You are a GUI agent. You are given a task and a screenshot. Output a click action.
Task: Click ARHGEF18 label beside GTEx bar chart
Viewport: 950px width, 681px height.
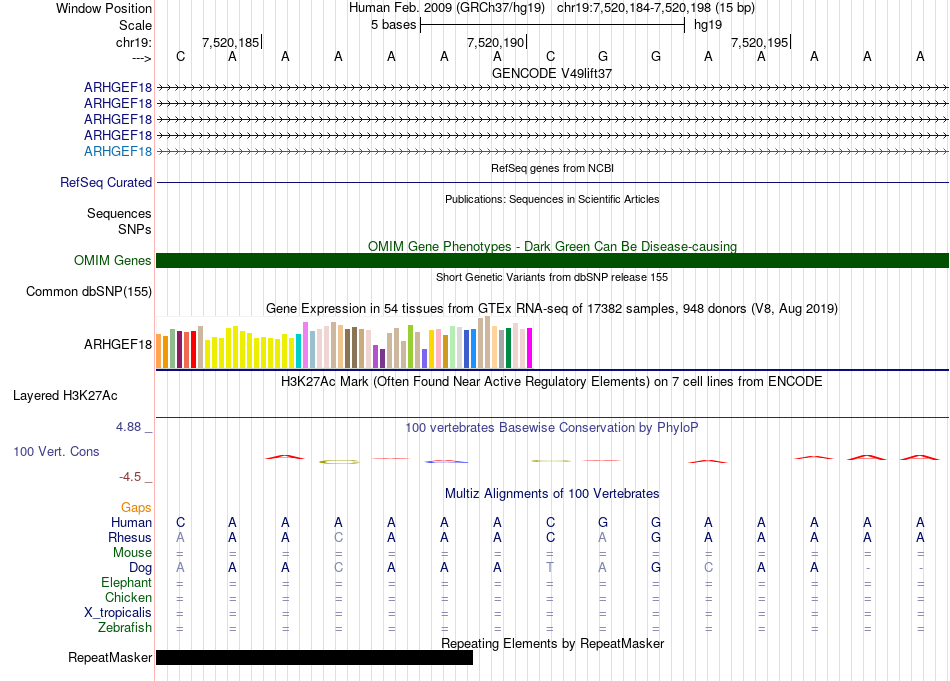118,344
